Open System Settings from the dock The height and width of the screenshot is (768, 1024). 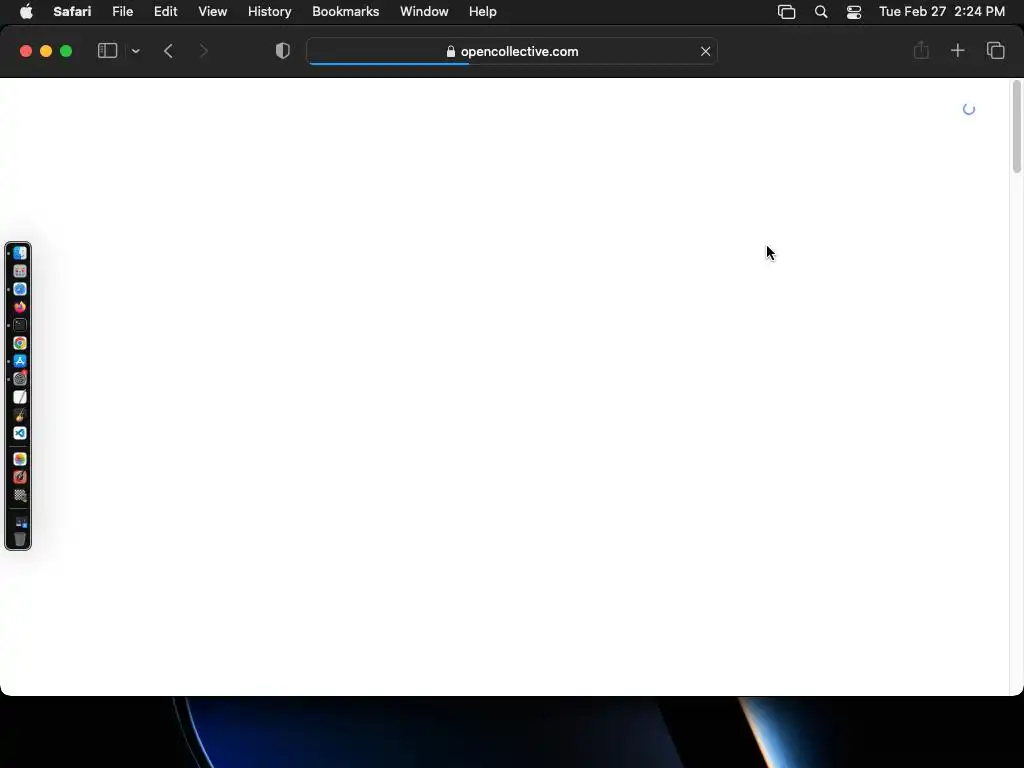[20, 379]
